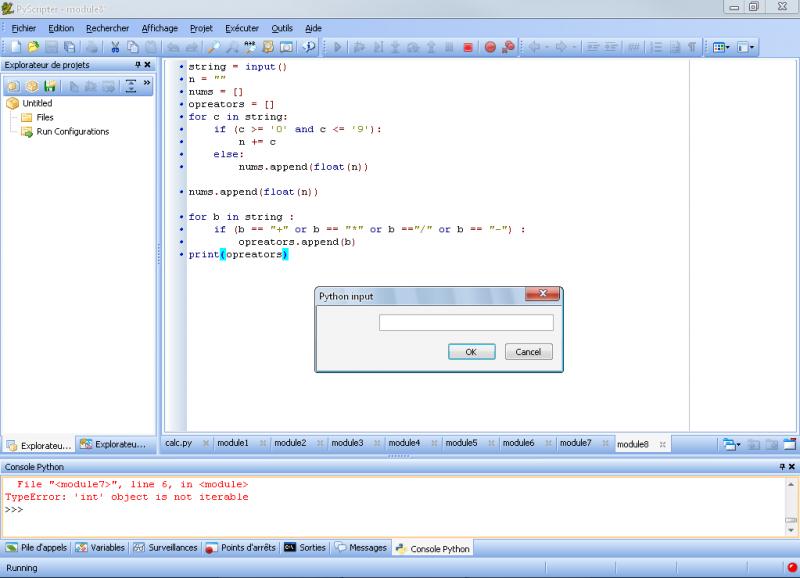The height and width of the screenshot is (578, 800).
Task: Open the Points d'arrêts tab
Action: tap(240, 547)
